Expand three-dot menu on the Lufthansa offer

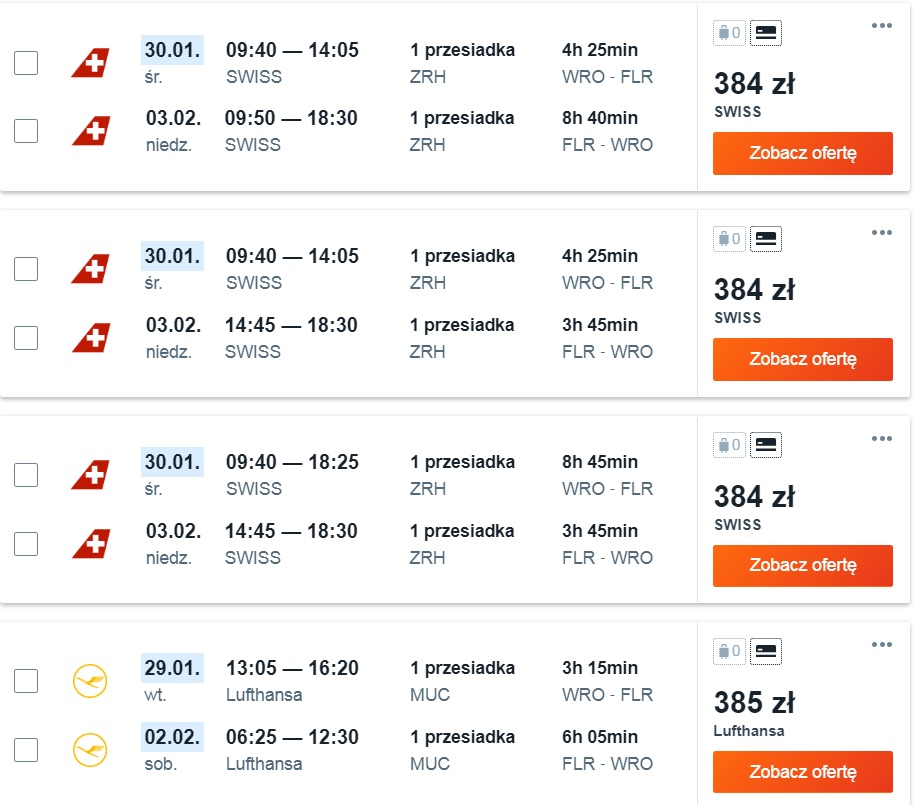[882, 644]
